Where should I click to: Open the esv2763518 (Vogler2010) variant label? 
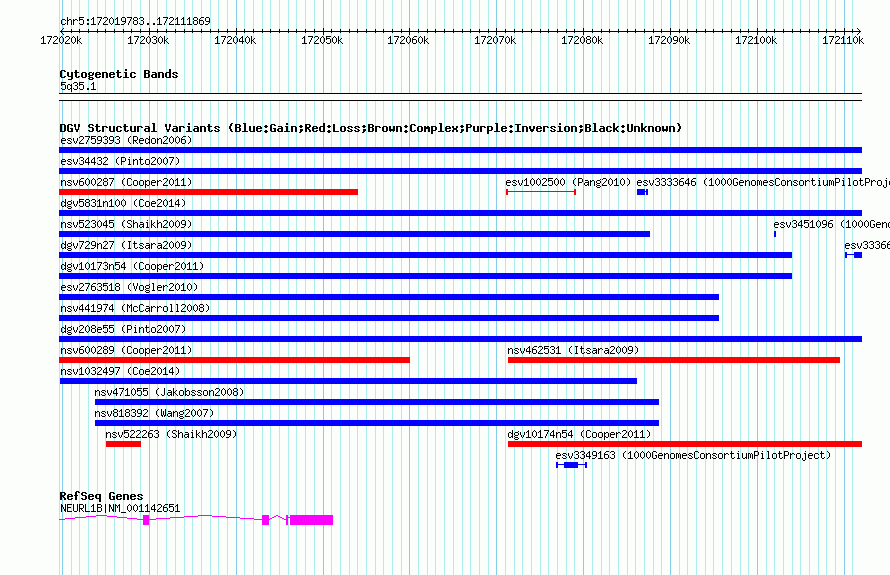(x=129, y=287)
